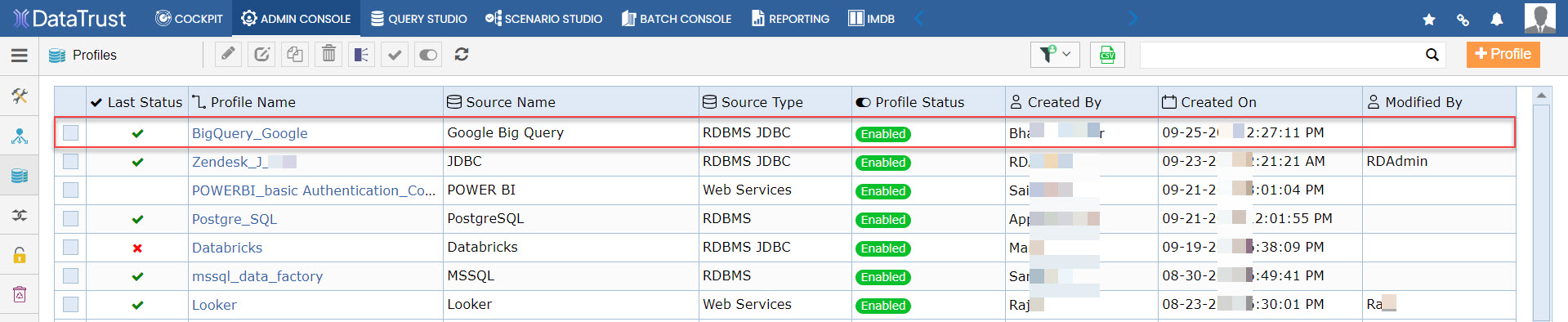Check the BigQuery_Google row checkbox
This screenshot has width=1568, height=322.
click(71, 132)
